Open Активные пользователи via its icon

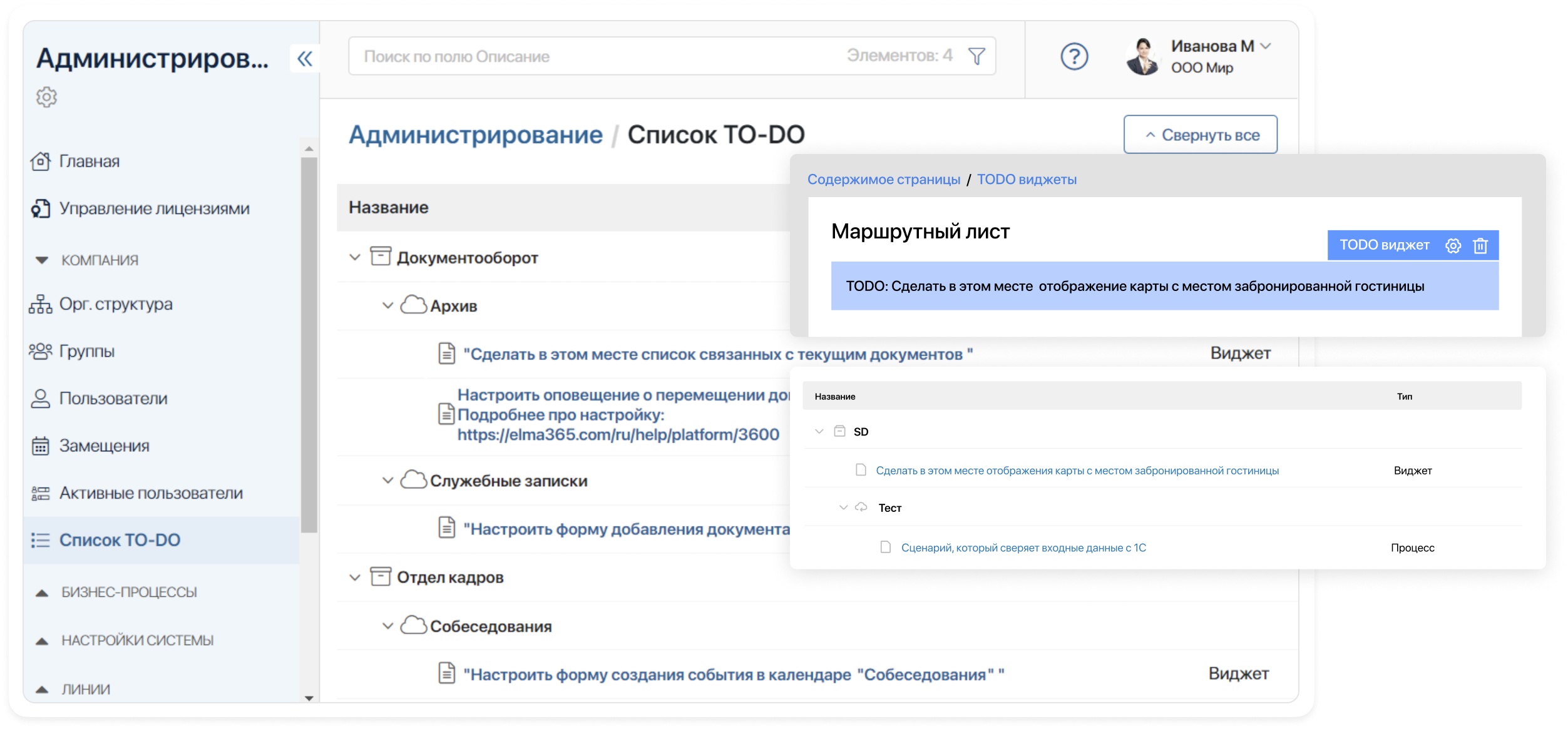(x=40, y=493)
